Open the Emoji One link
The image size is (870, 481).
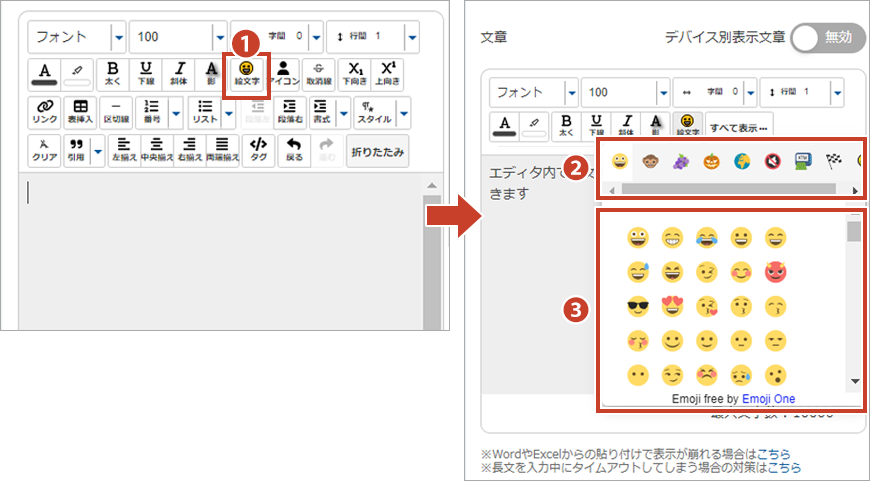click(768, 399)
